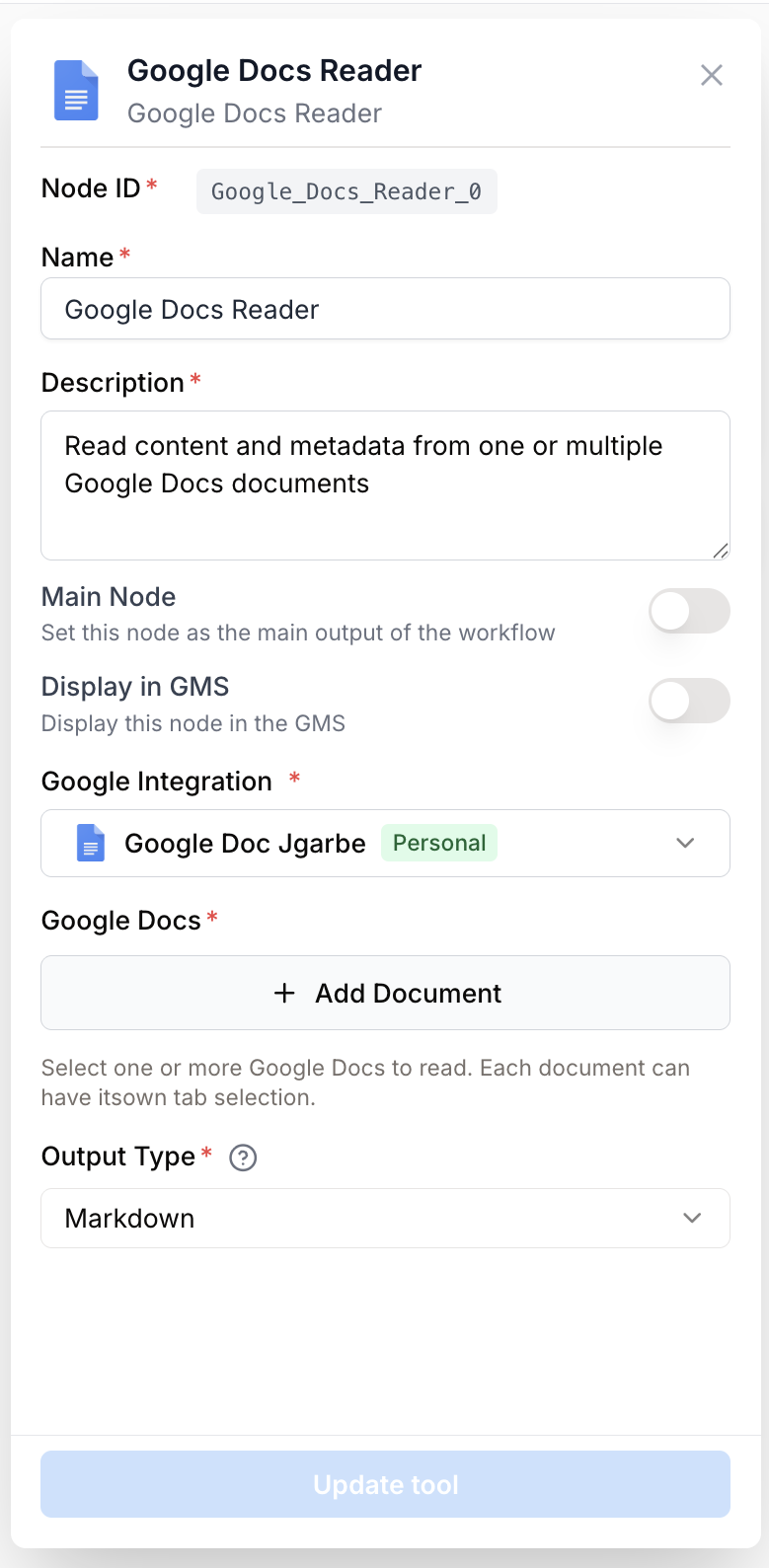Click the Google Docs Reader title text
This screenshot has width=769, height=1568.
pos(274,71)
